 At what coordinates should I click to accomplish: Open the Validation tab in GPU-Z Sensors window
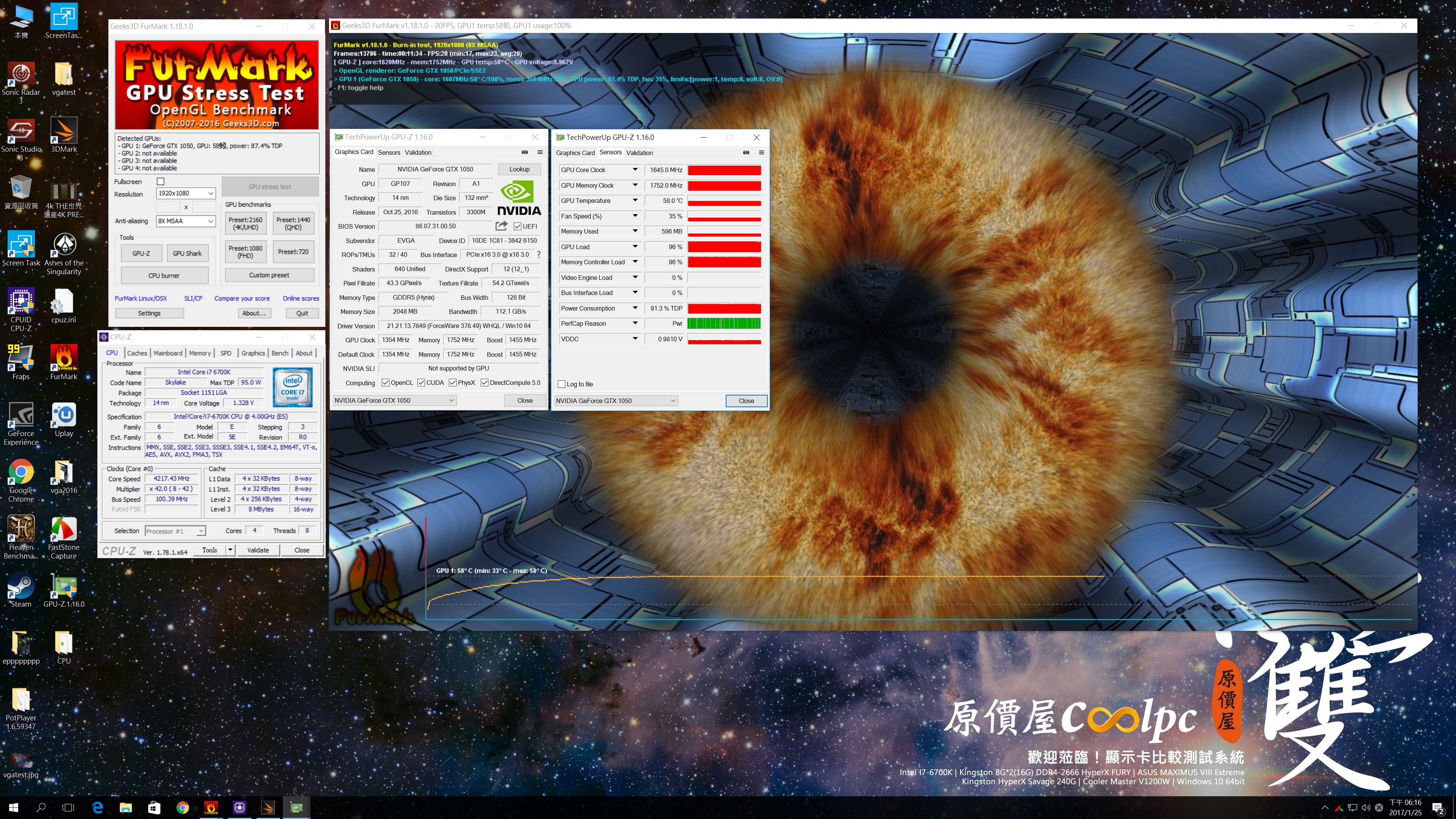[639, 152]
